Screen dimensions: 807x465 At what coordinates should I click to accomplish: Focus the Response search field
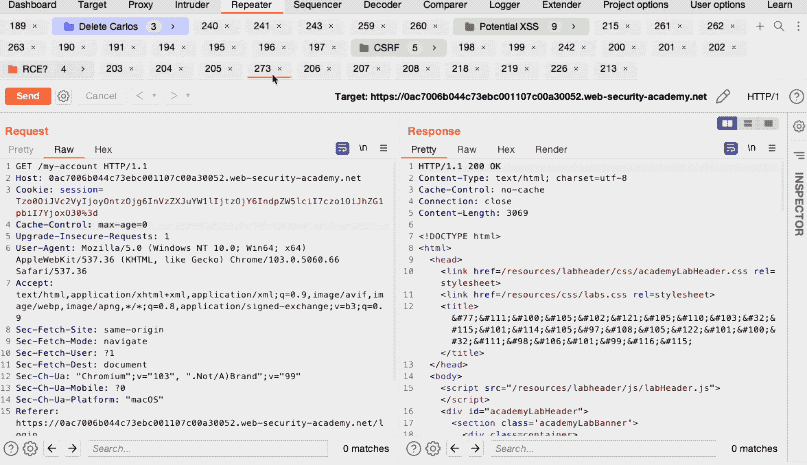[x=603, y=449]
